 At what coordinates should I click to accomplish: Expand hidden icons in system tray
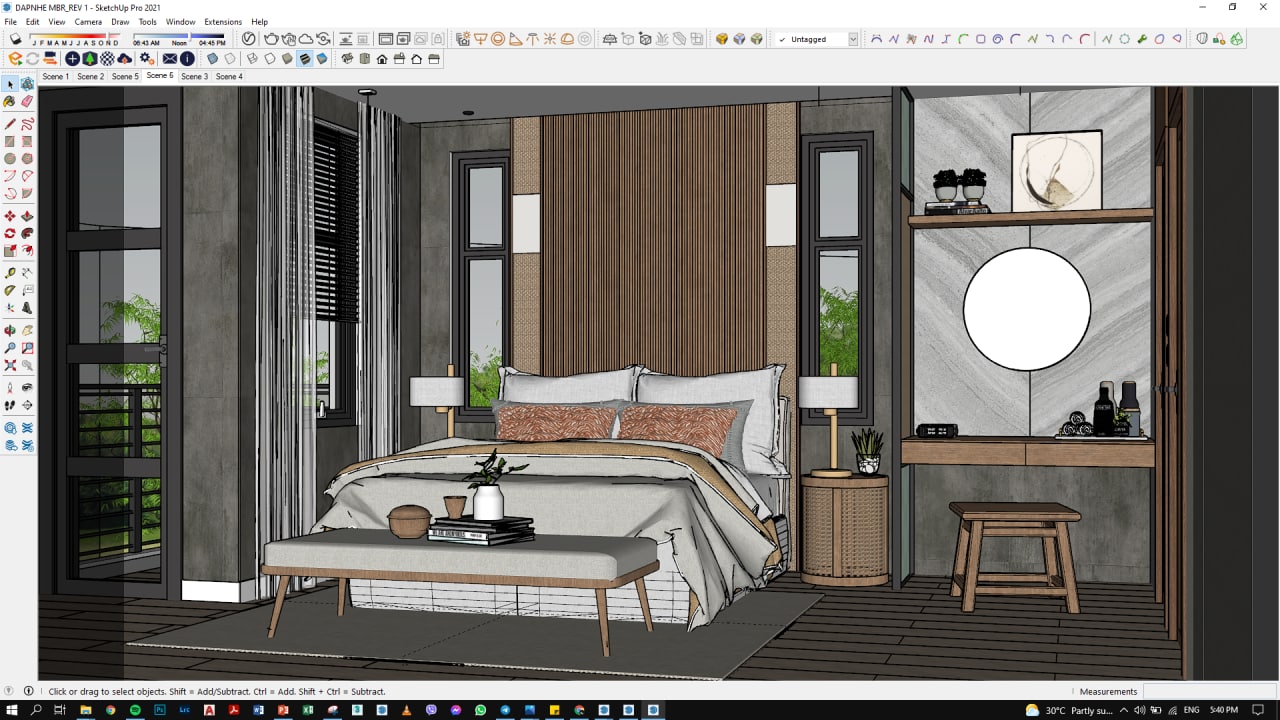(1123, 711)
